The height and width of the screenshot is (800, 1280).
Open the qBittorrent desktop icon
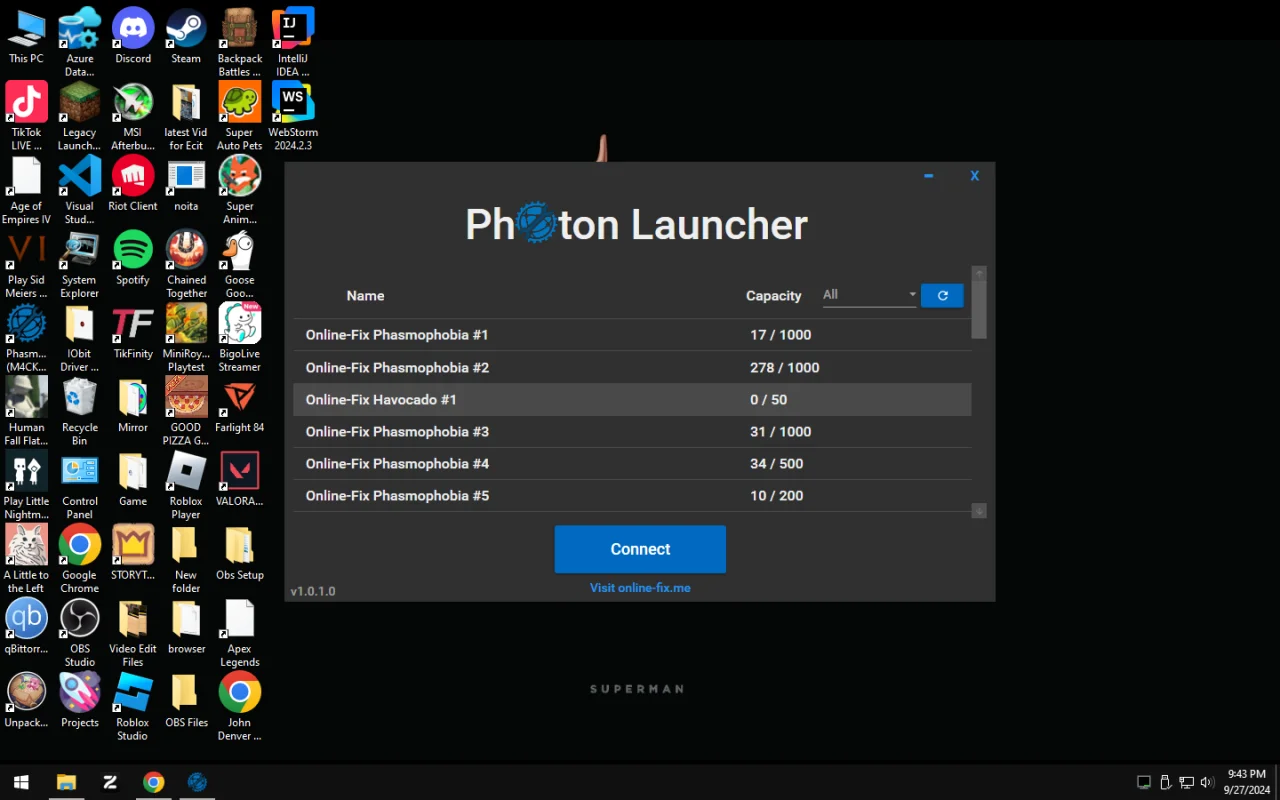26,628
